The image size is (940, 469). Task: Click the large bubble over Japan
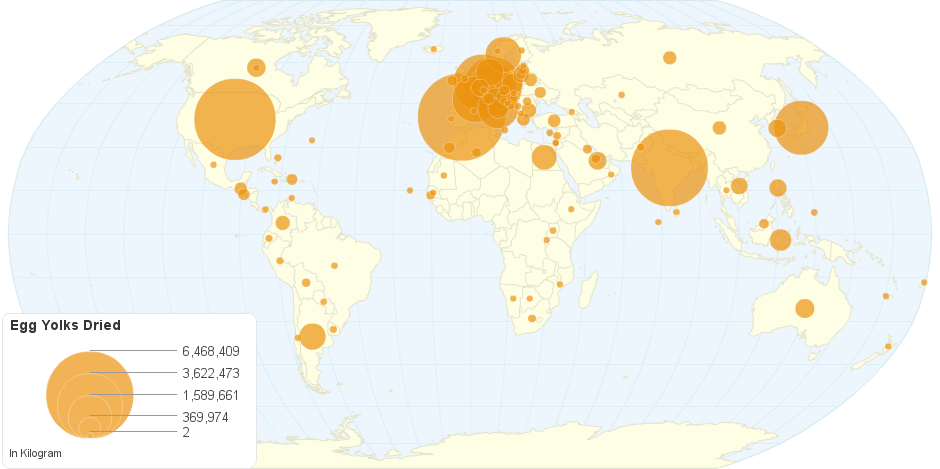coord(801,128)
